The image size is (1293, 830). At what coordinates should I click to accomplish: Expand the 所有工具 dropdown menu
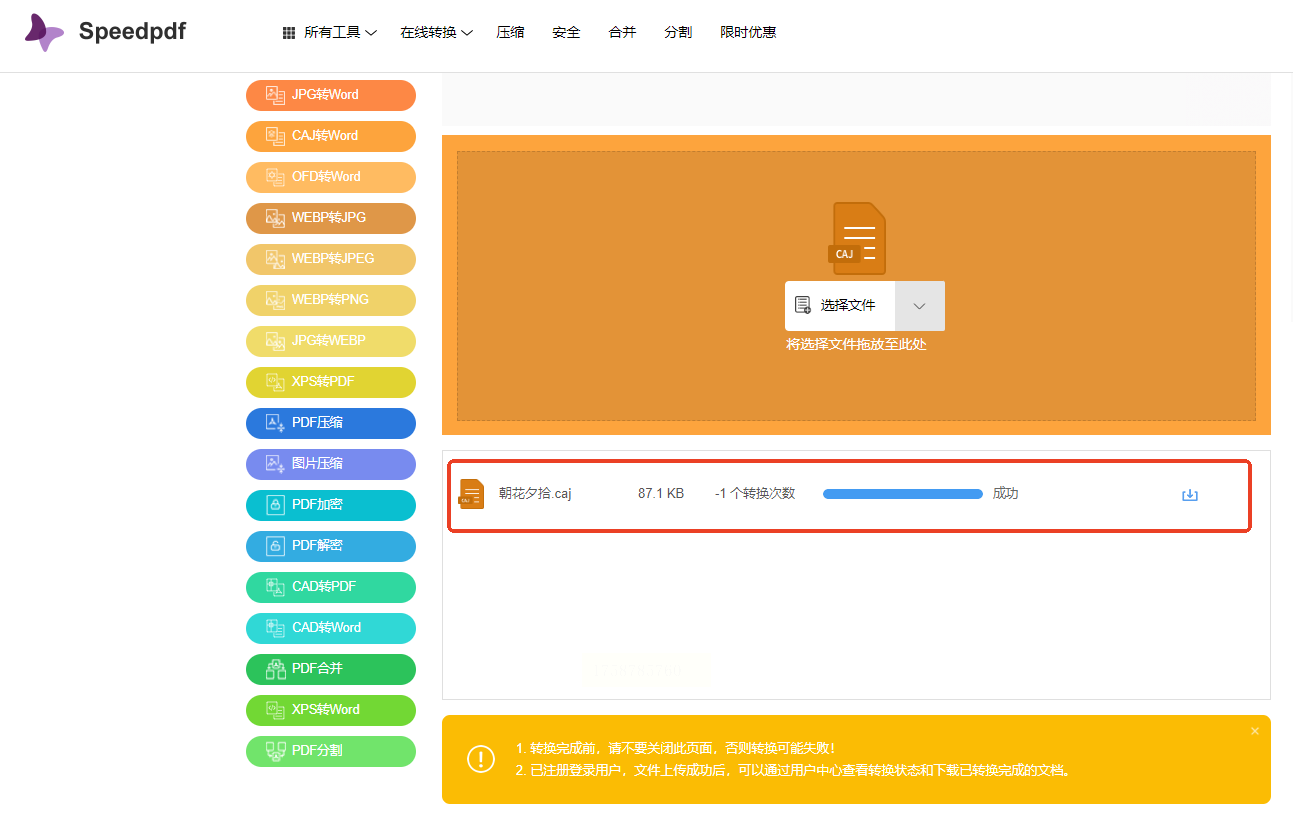(x=330, y=33)
